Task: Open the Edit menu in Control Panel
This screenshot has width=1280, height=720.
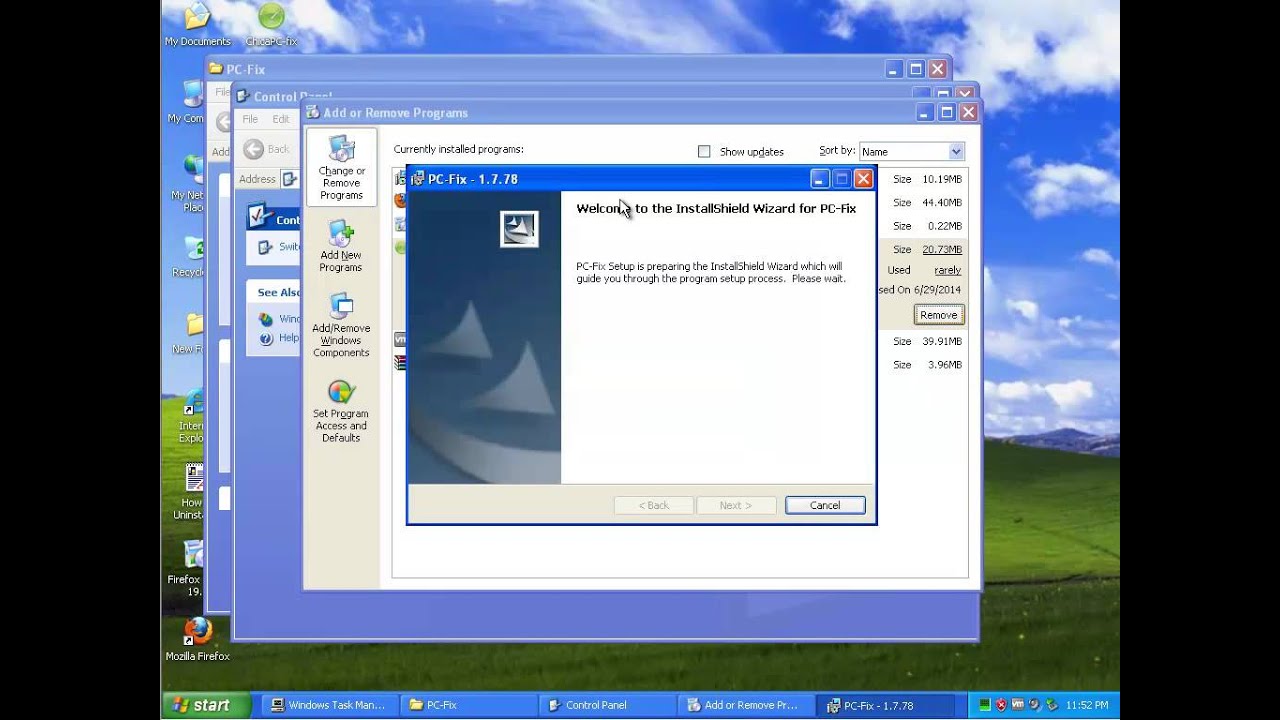Action: 281,119
